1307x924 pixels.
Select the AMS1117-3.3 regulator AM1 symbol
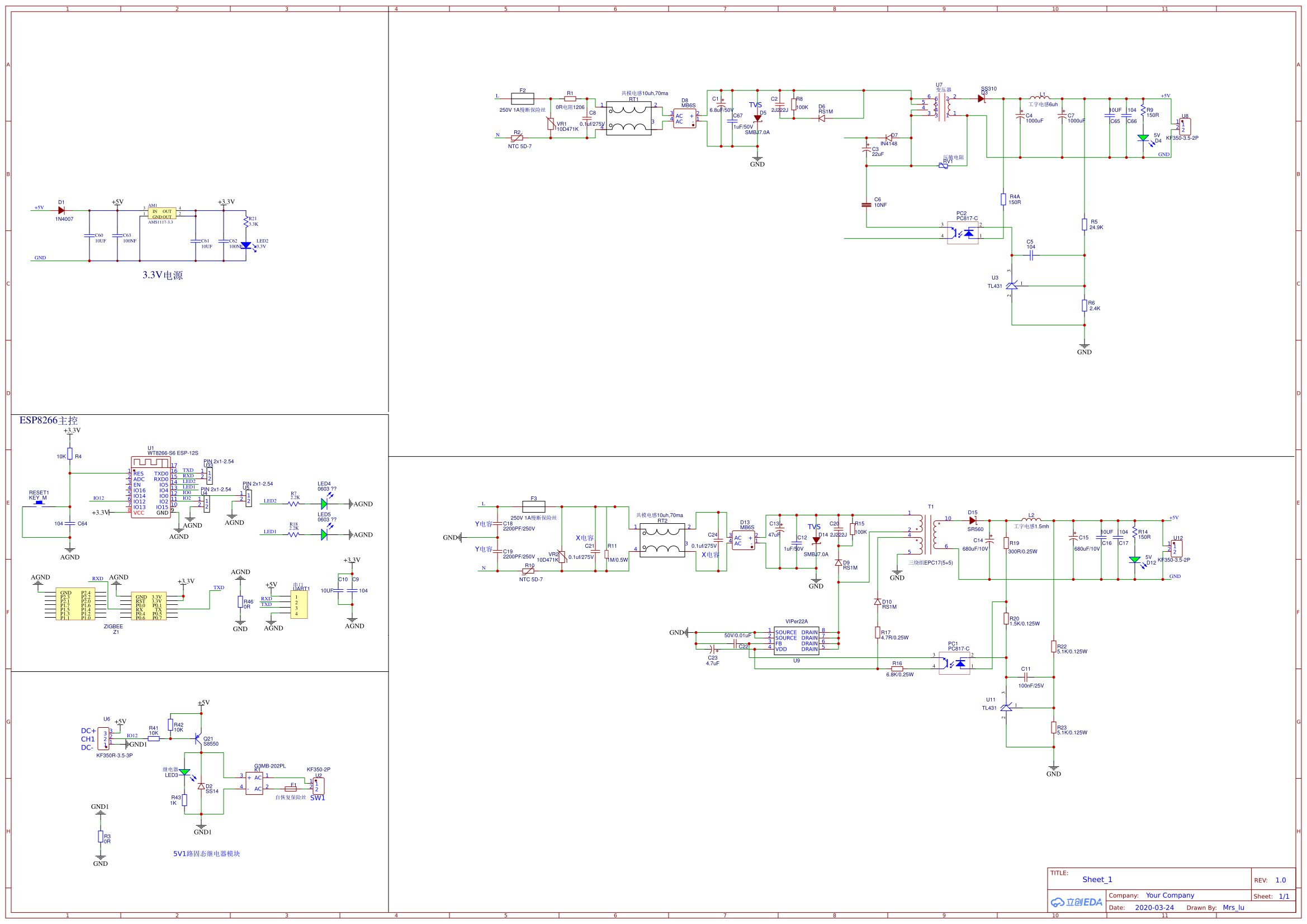click(x=162, y=214)
